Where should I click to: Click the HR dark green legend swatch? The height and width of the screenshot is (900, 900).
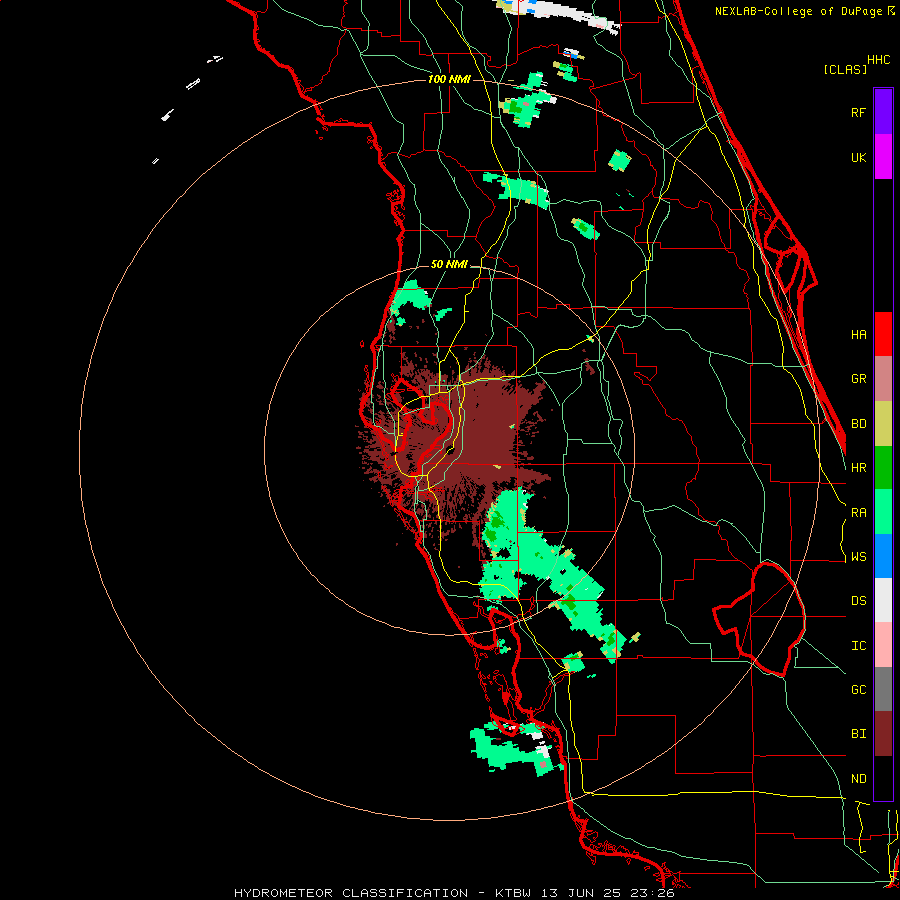(883, 468)
